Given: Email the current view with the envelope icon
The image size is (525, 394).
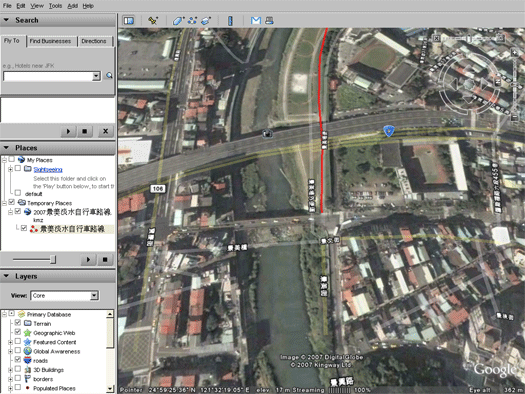Looking at the screenshot, I should click(x=256, y=21).
